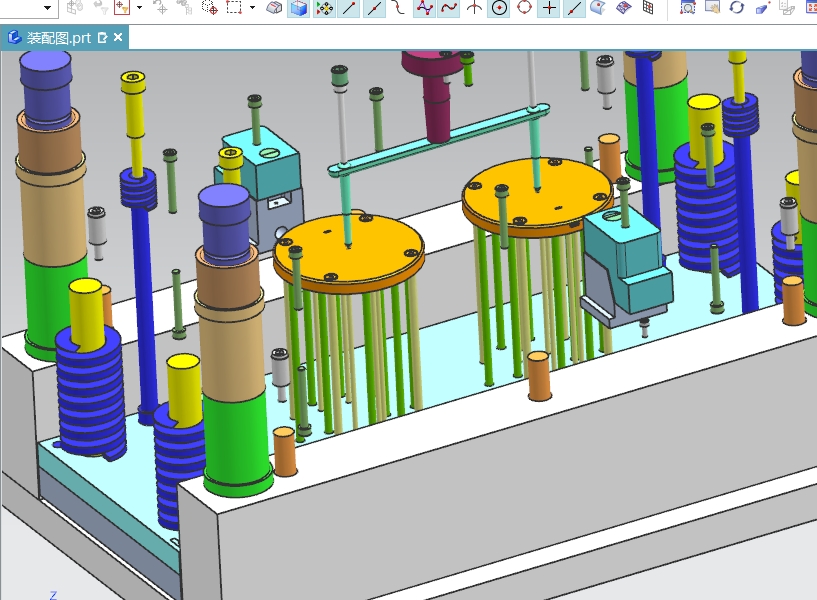This screenshot has height=600, width=817.
Task: Choose the Rectangle selection method icon
Action: pos(234,7)
